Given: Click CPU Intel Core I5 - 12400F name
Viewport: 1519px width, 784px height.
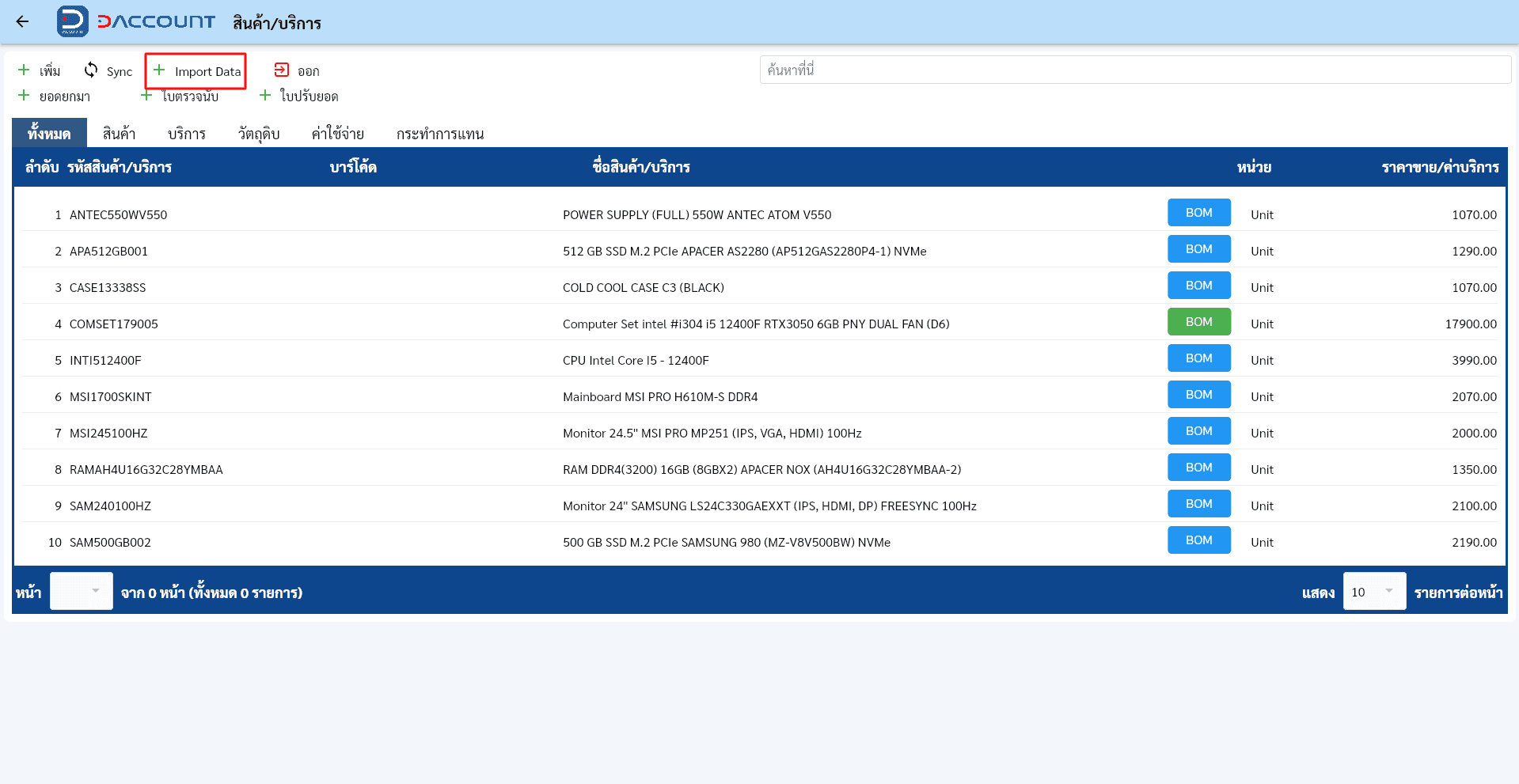Looking at the screenshot, I should tap(636, 361).
